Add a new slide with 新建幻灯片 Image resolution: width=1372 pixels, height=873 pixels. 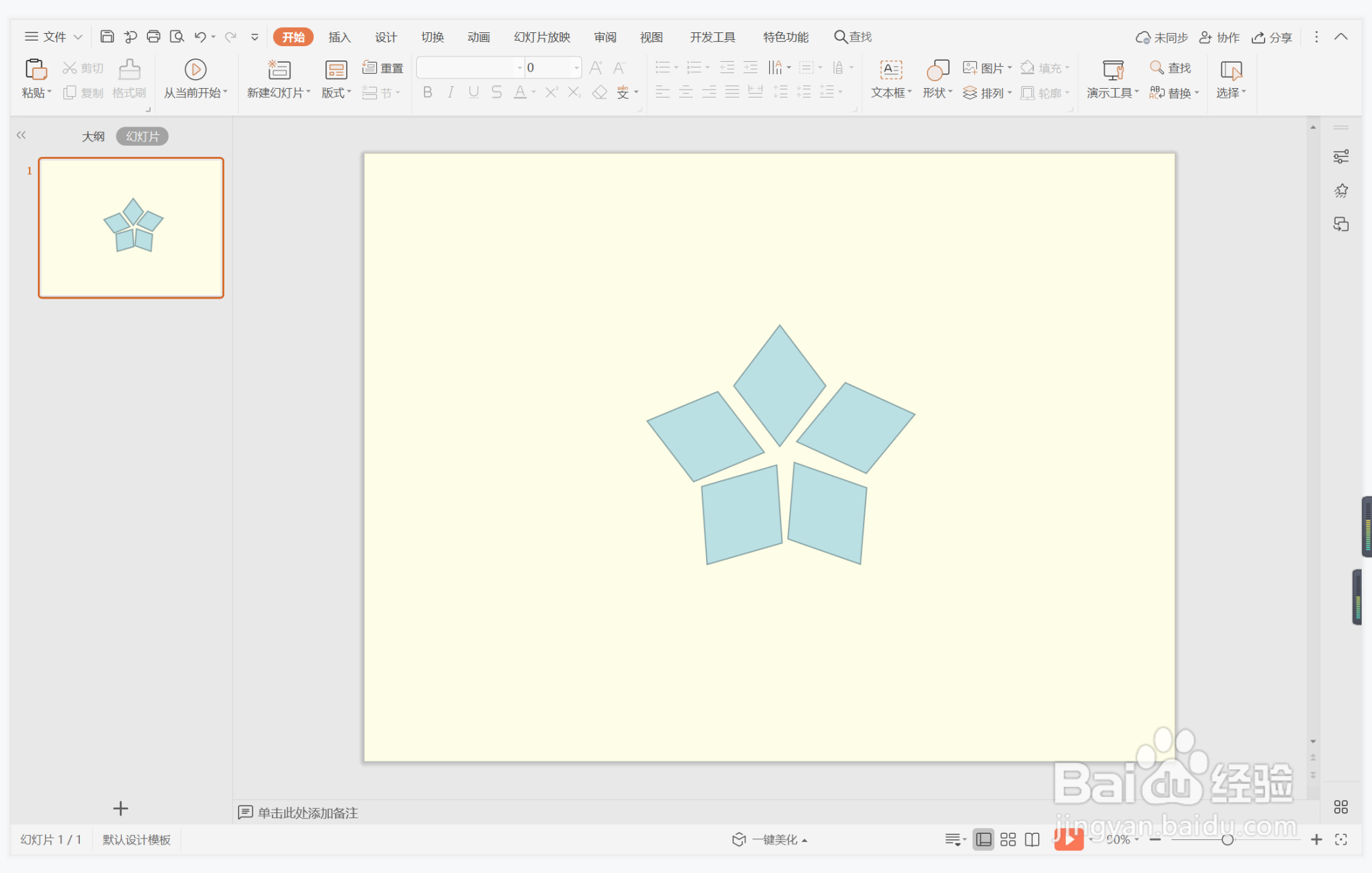(279, 80)
